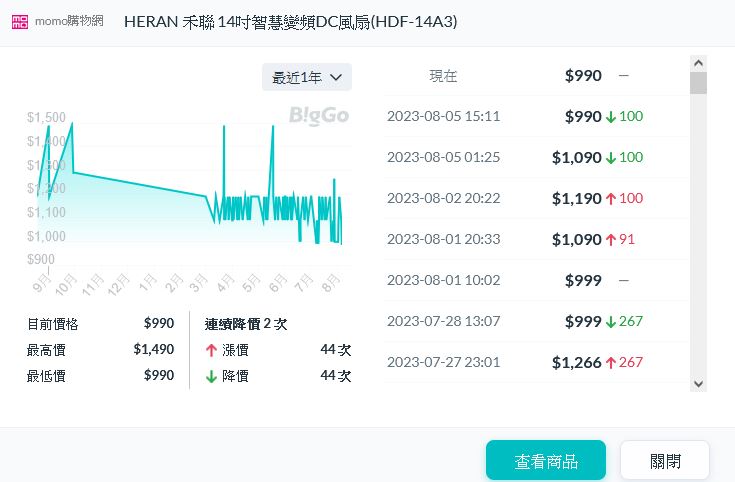Click green down arrow on 2023-07-28 13:07 row
The image size is (735, 482).
pos(611,322)
